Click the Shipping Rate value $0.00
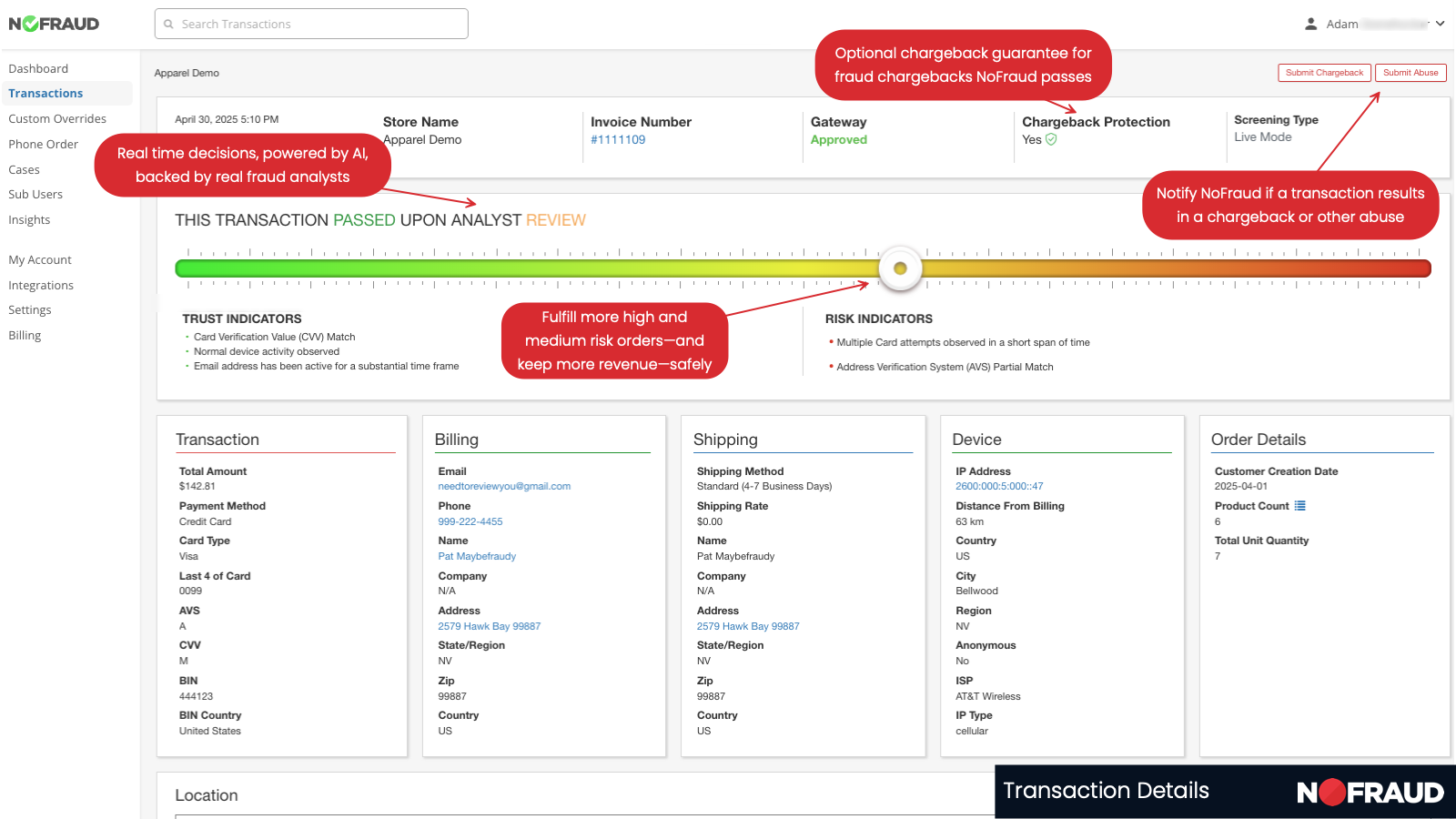Image resolution: width=1456 pixels, height=819 pixels. tap(710, 521)
